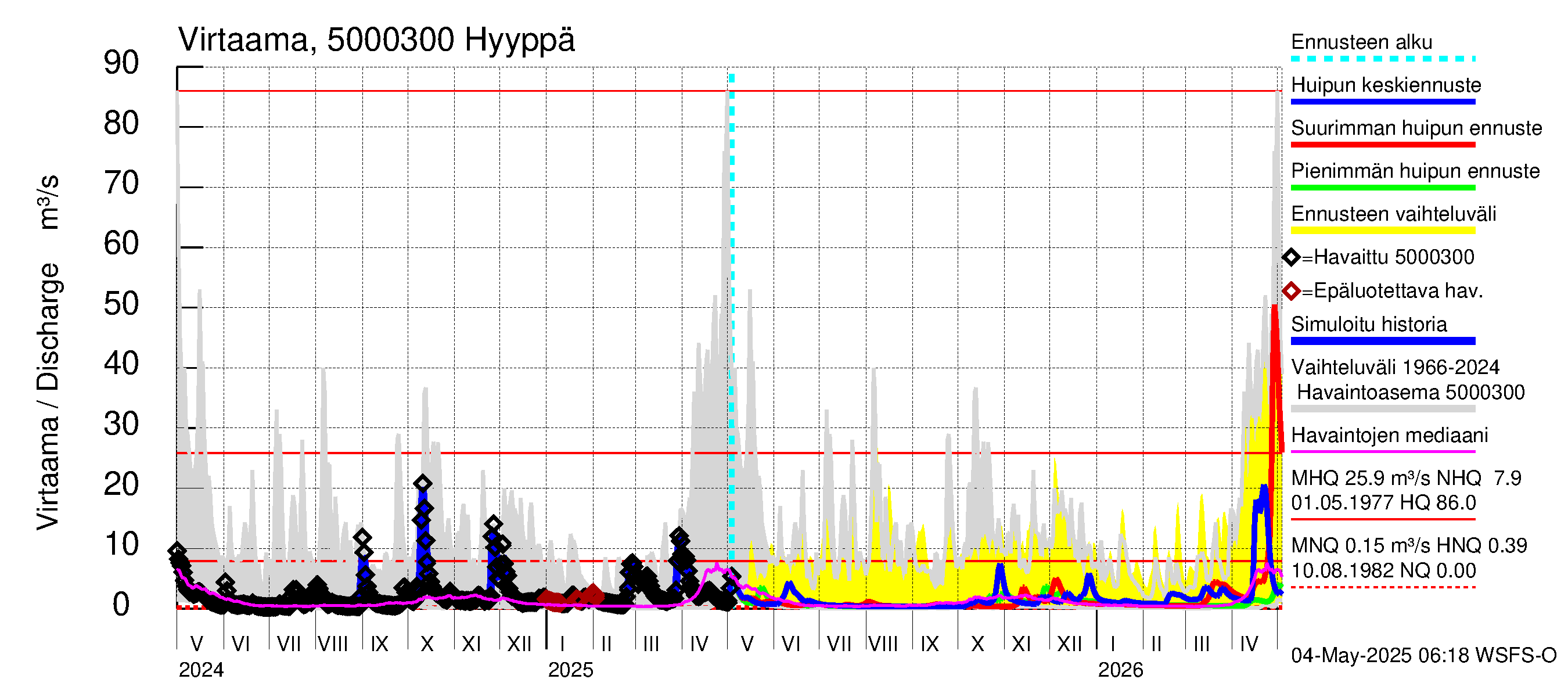Click the 'Ennusteen vaihteluväli' legend label
Viewport: 1568px width, 697px height.
pos(1393,214)
